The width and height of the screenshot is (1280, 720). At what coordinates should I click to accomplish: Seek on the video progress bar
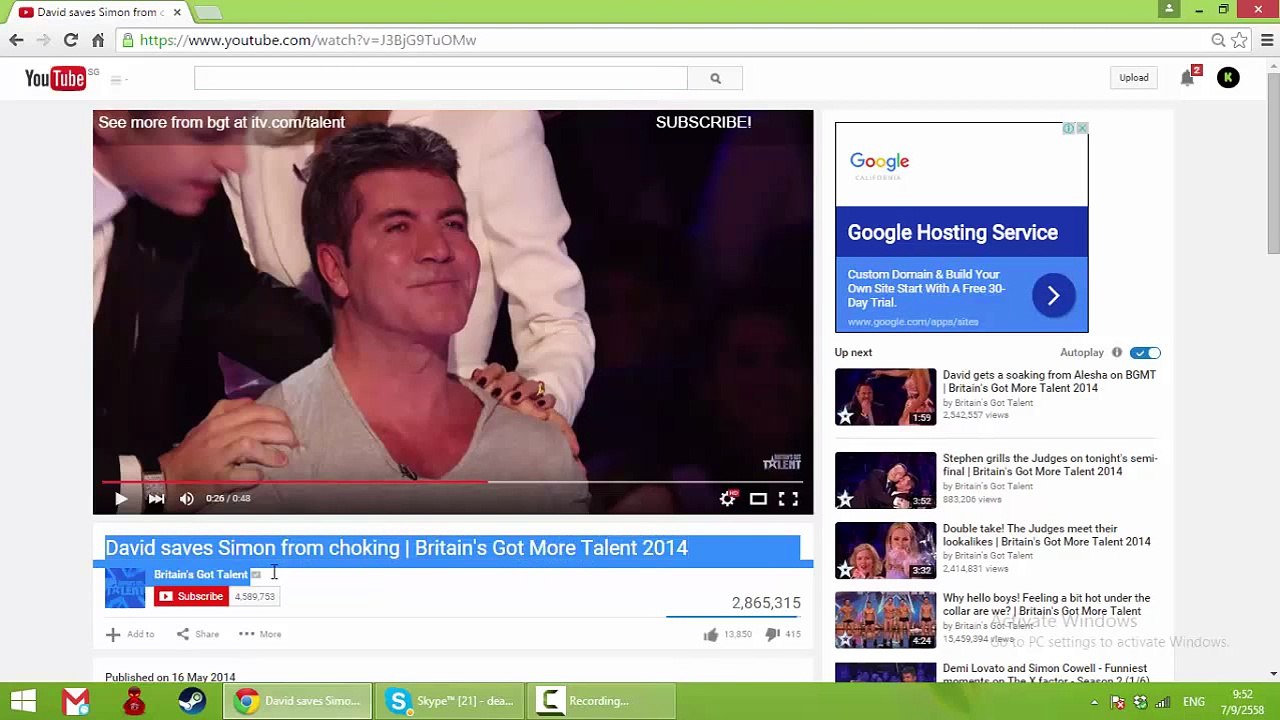click(x=453, y=482)
